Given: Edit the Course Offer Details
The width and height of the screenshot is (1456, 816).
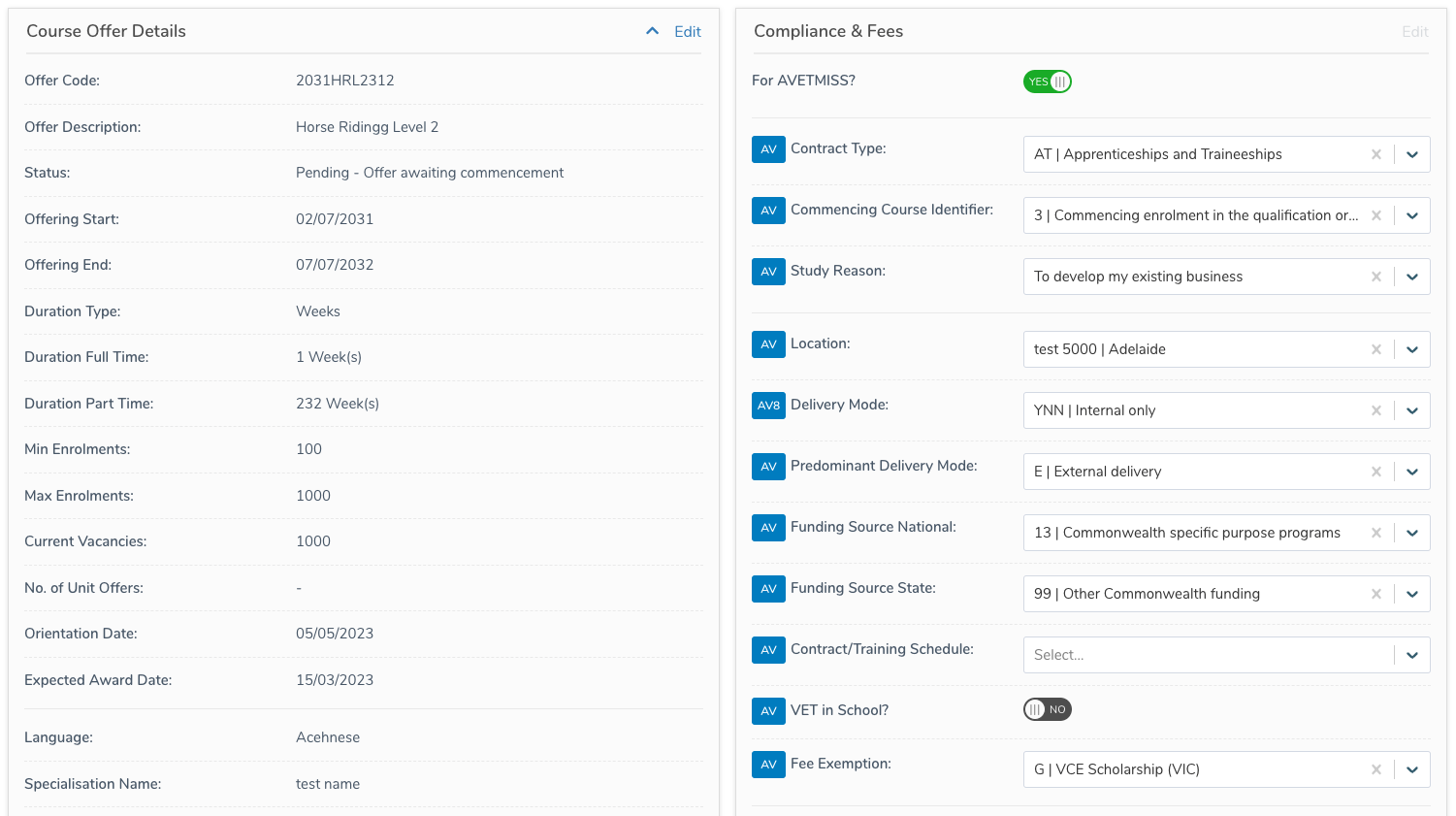Looking at the screenshot, I should (688, 31).
